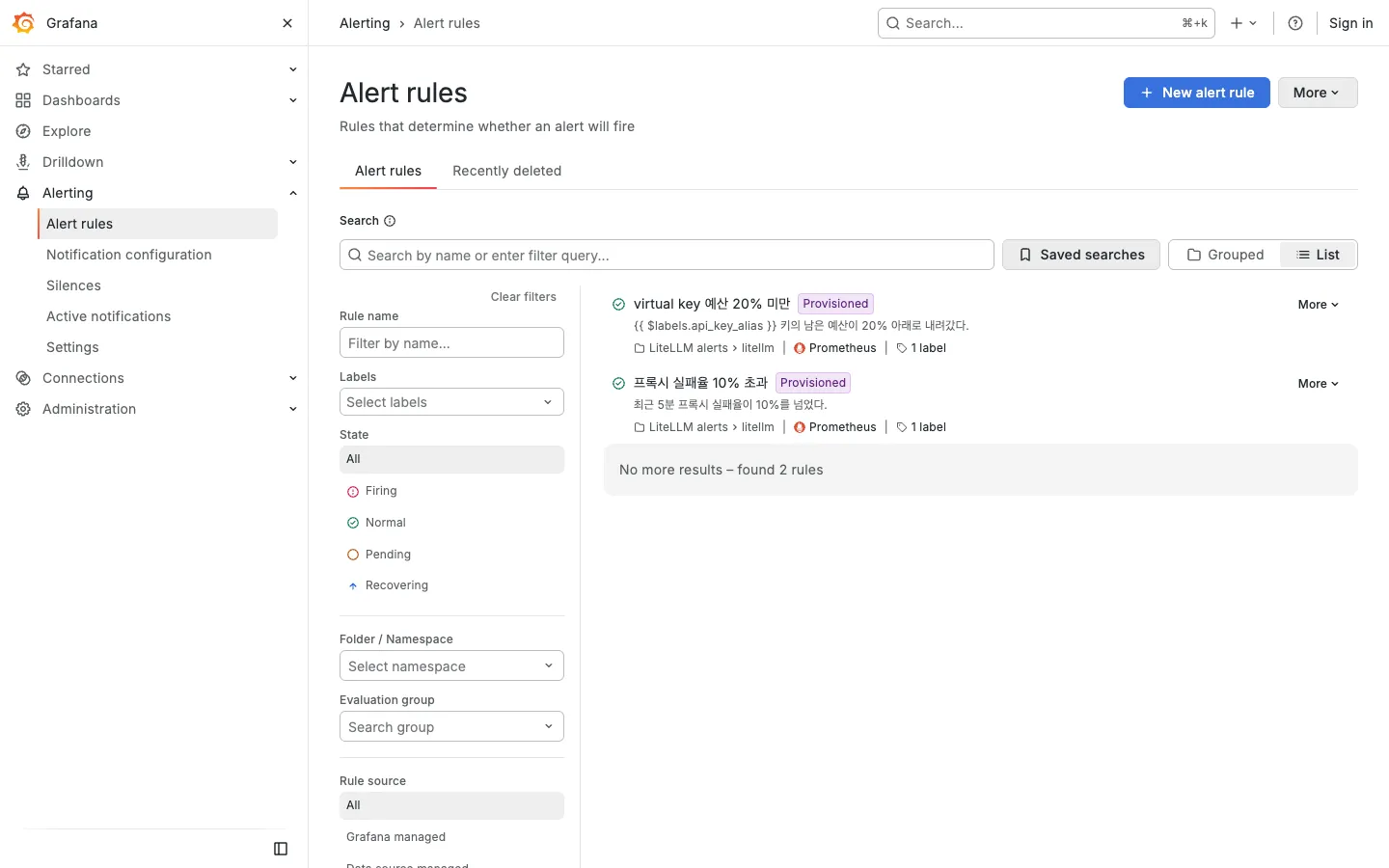
Task: Switch to Recently deleted tab
Action: [506, 171]
